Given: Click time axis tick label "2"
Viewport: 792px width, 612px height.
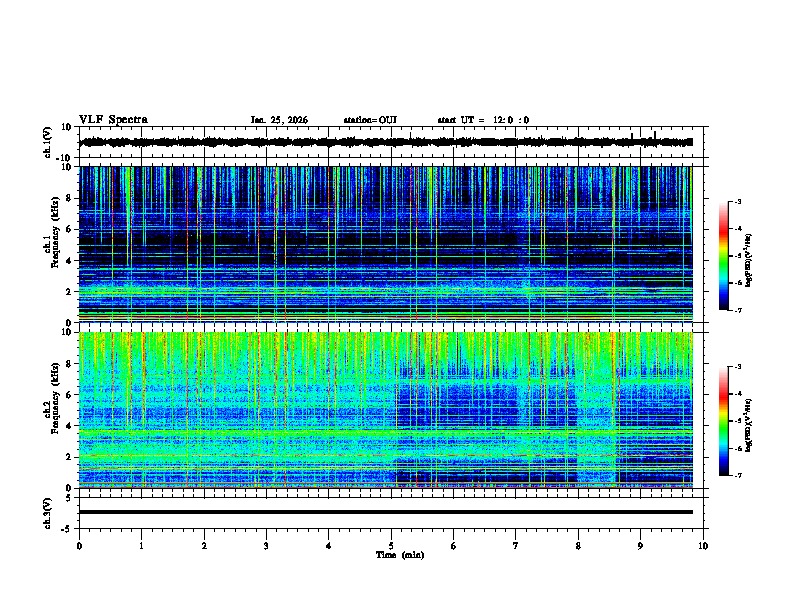Looking at the screenshot, I should [204, 546].
